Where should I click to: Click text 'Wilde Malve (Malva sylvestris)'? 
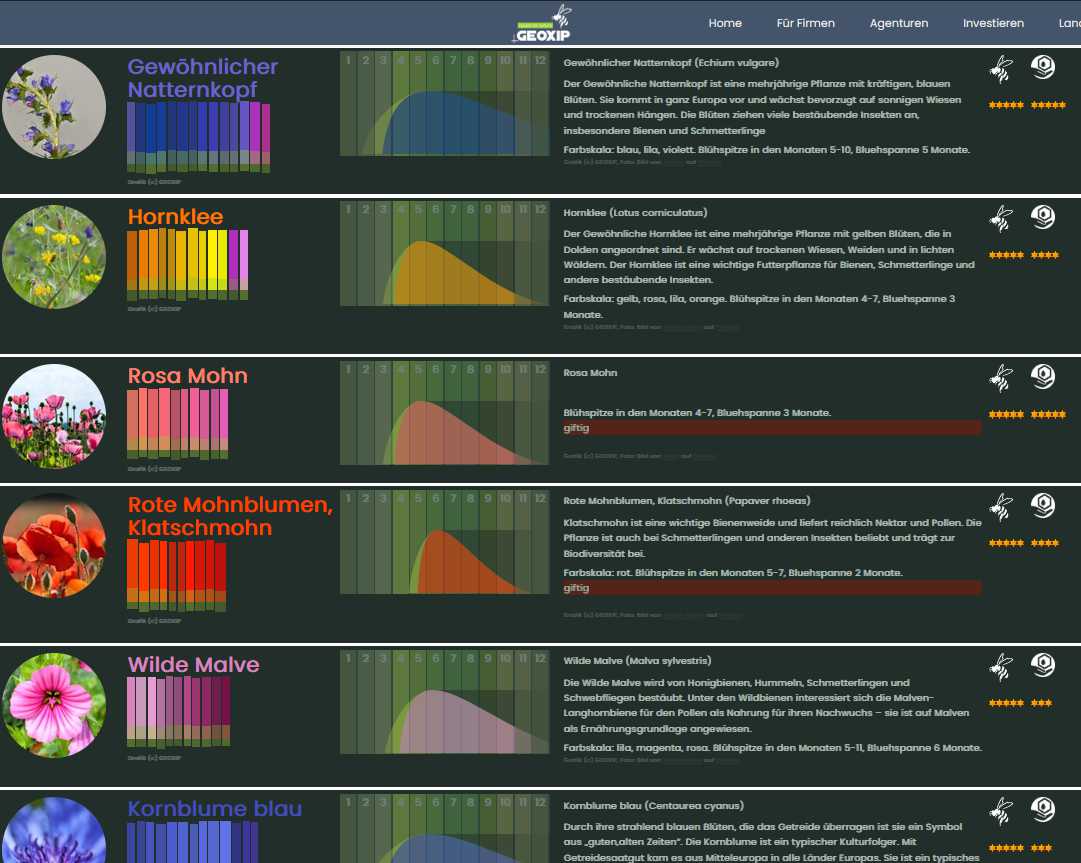(637, 661)
